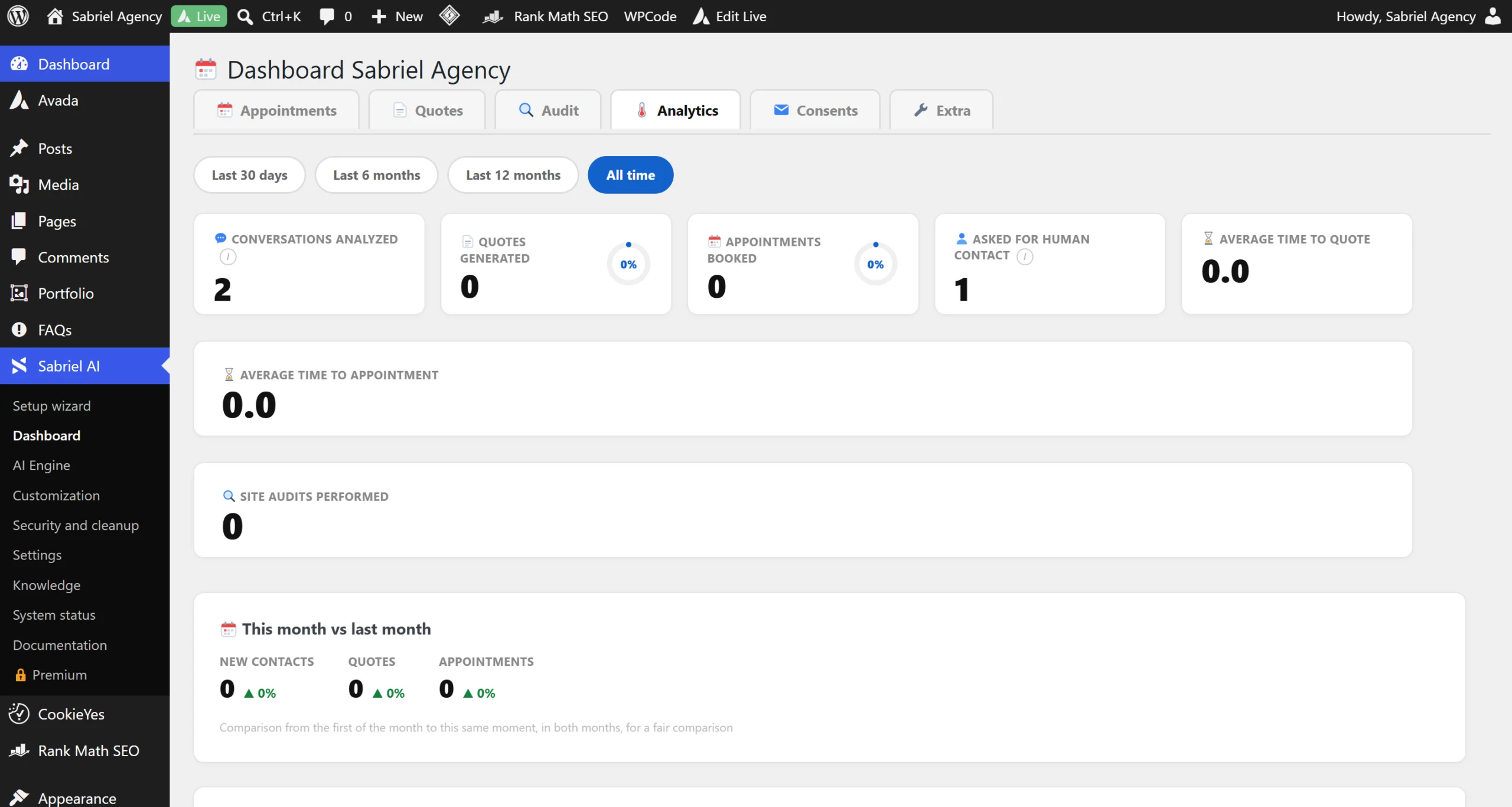Click the calendar icon beside the Dashboard Sabriel Agency title

click(x=206, y=69)
